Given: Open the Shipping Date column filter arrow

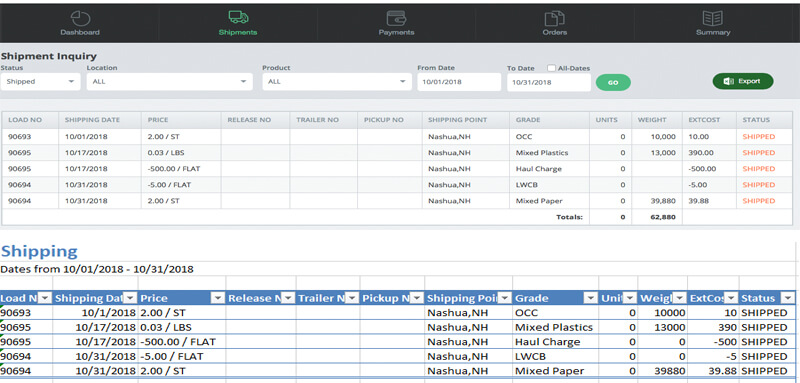Looking at the screenshot, I should [131, 298].
